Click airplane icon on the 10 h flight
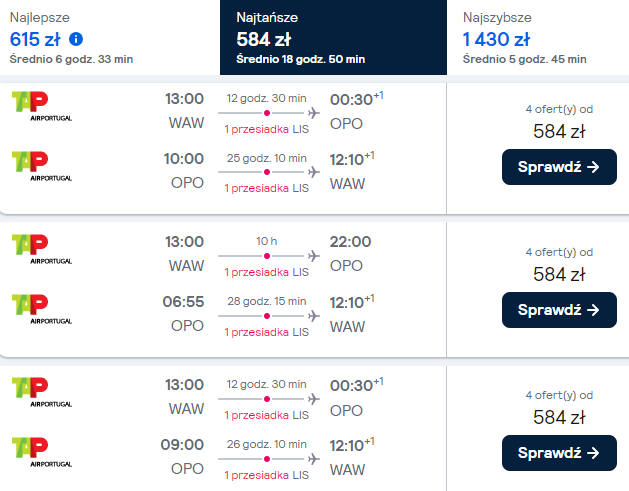The width and height of the screenshot is (629, 491). [314, 256]
